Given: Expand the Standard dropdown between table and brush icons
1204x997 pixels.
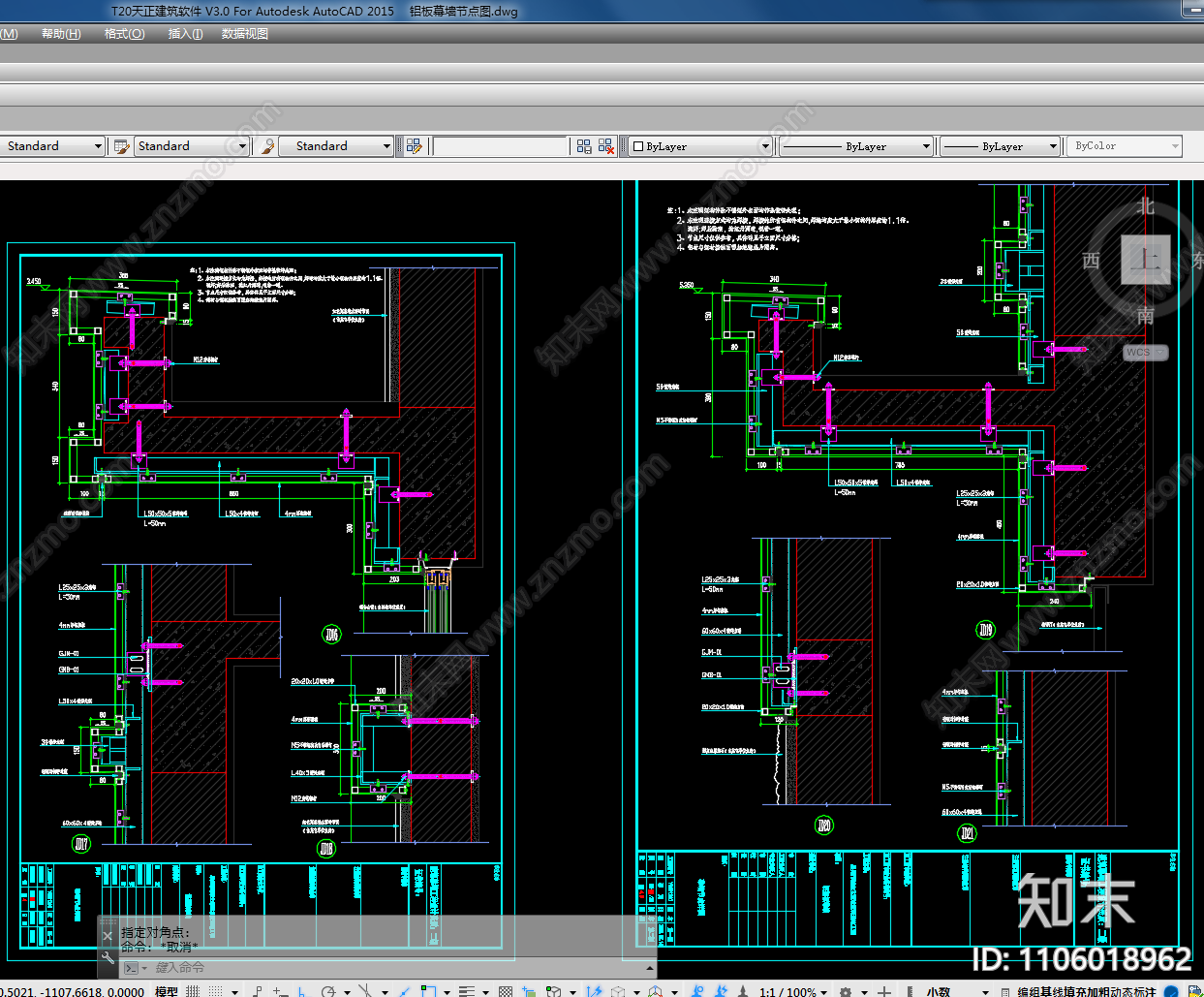Looking at the screenshot, I should tap(242, 146).
